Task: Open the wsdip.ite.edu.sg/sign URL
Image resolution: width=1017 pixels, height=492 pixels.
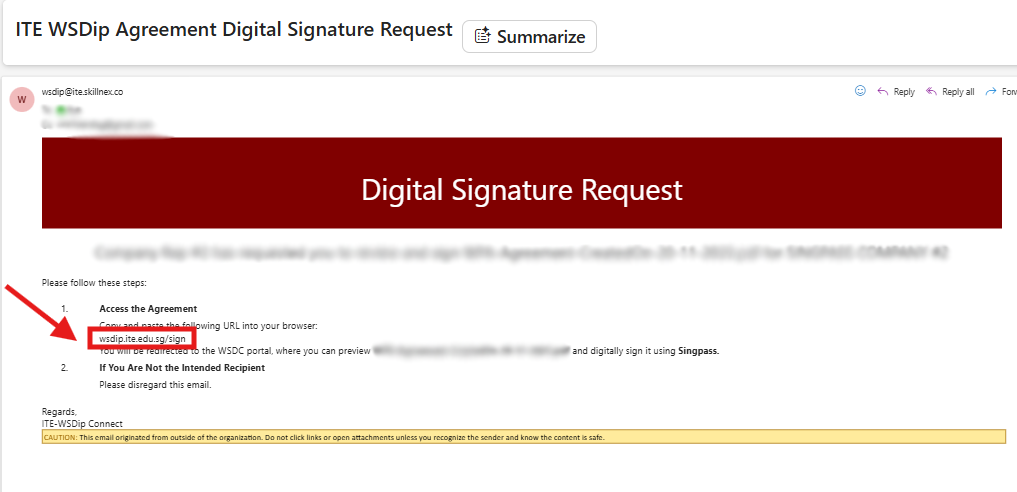Action: point(142,339)
